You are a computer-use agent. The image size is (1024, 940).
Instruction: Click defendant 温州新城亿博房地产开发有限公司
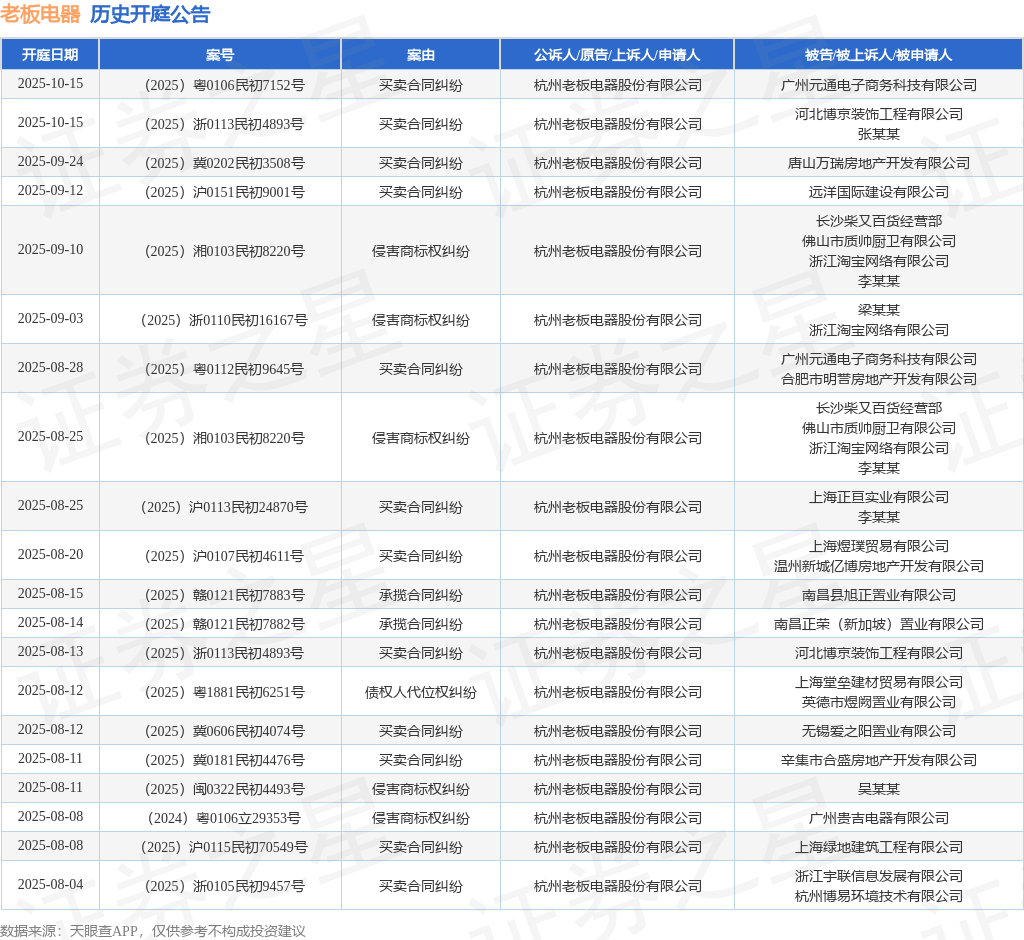[878, 566]
